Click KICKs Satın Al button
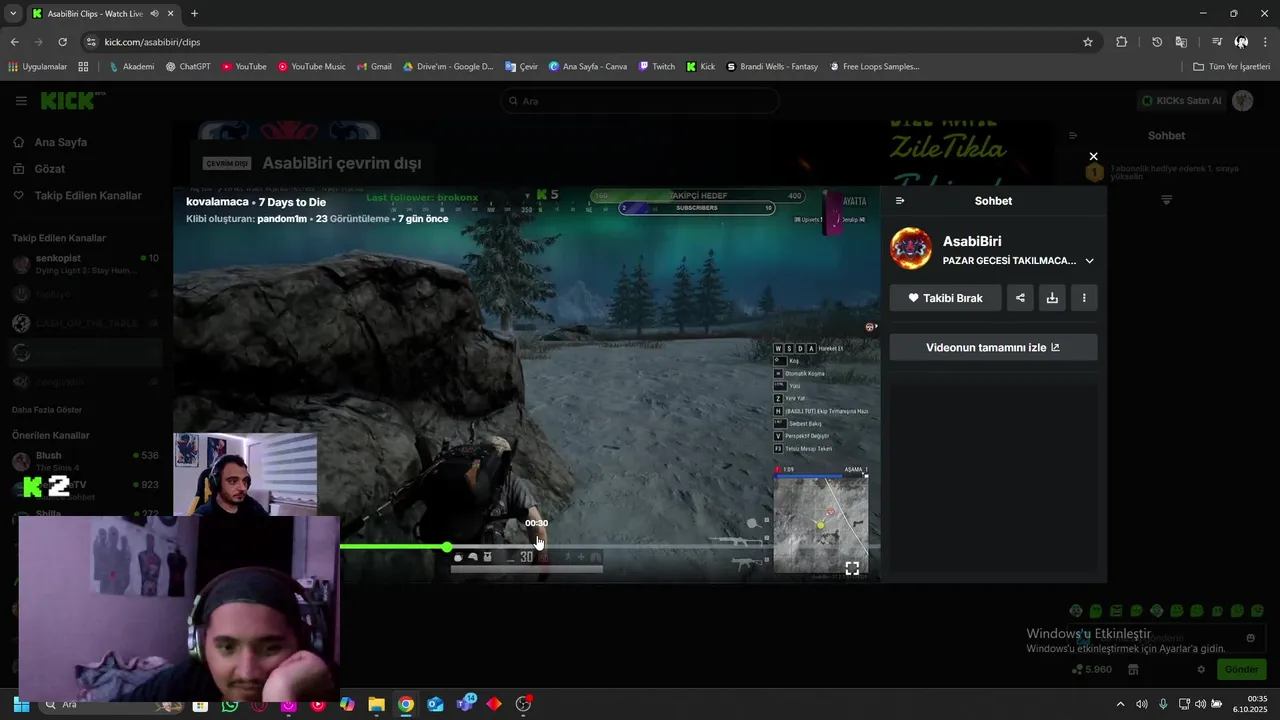1280x720 pixels. point(1182,101)
